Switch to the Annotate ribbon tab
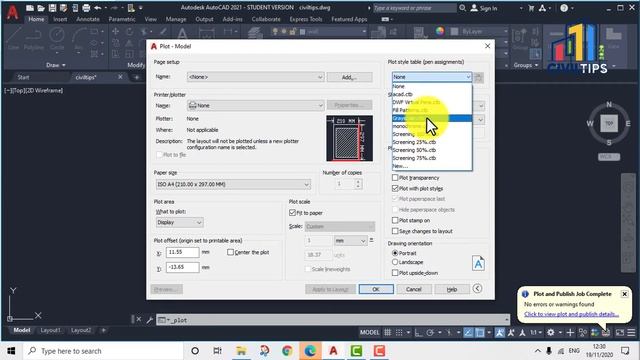The width and height of the screenshot is (640, 360). [87, 19]
